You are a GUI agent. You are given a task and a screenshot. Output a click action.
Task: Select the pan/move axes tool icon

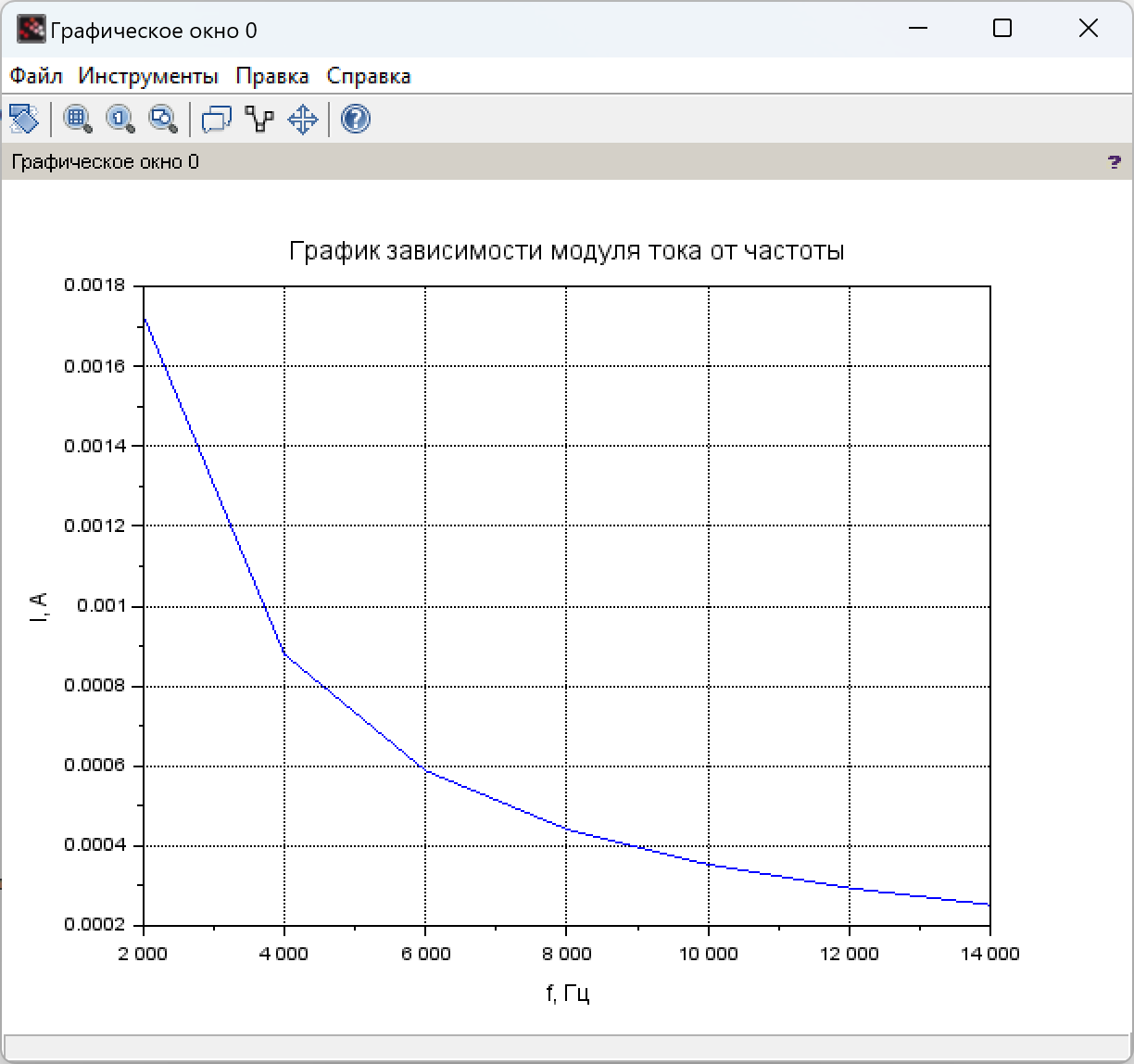point(303,119)
